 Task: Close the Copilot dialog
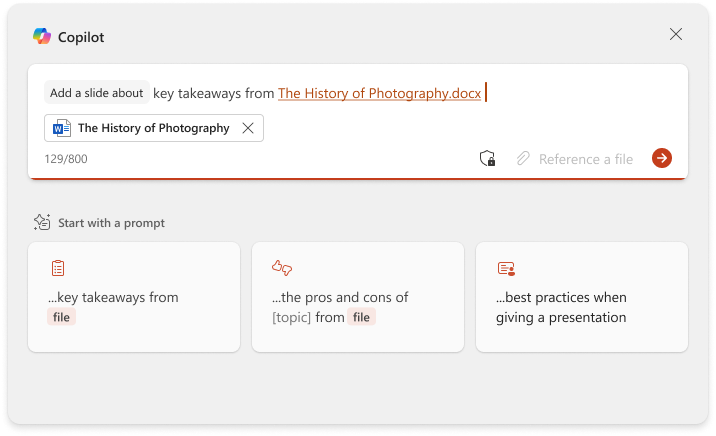tap(676, 34)
